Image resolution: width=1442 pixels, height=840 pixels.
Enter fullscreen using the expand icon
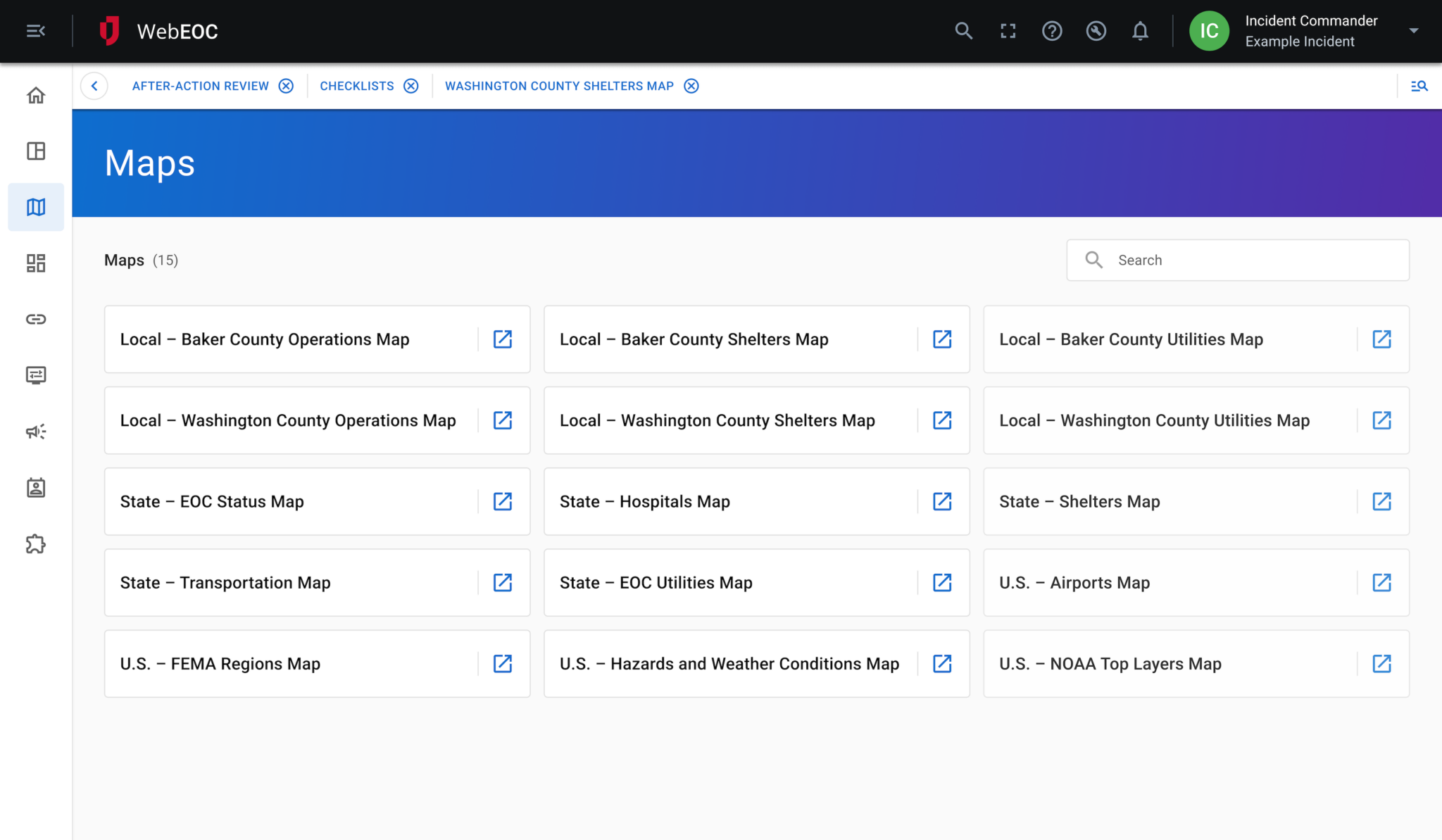(1007, 31)
